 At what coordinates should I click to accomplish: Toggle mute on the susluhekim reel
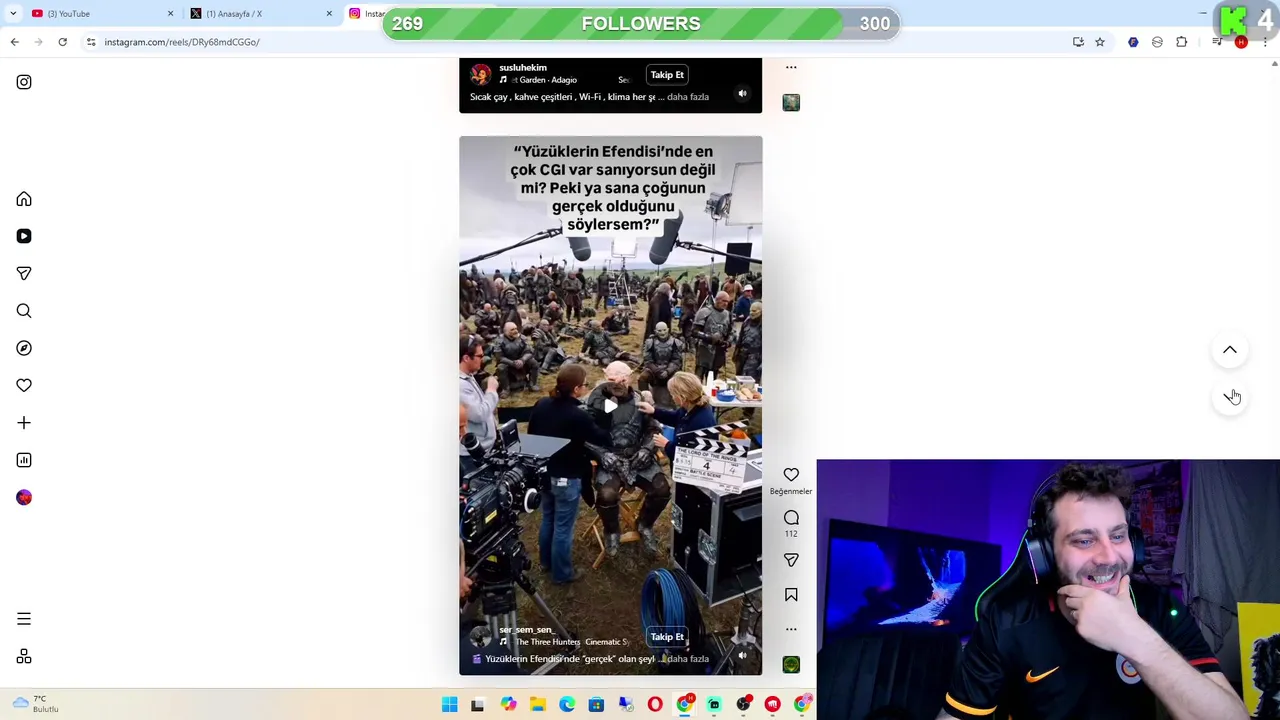pos(742,94)
